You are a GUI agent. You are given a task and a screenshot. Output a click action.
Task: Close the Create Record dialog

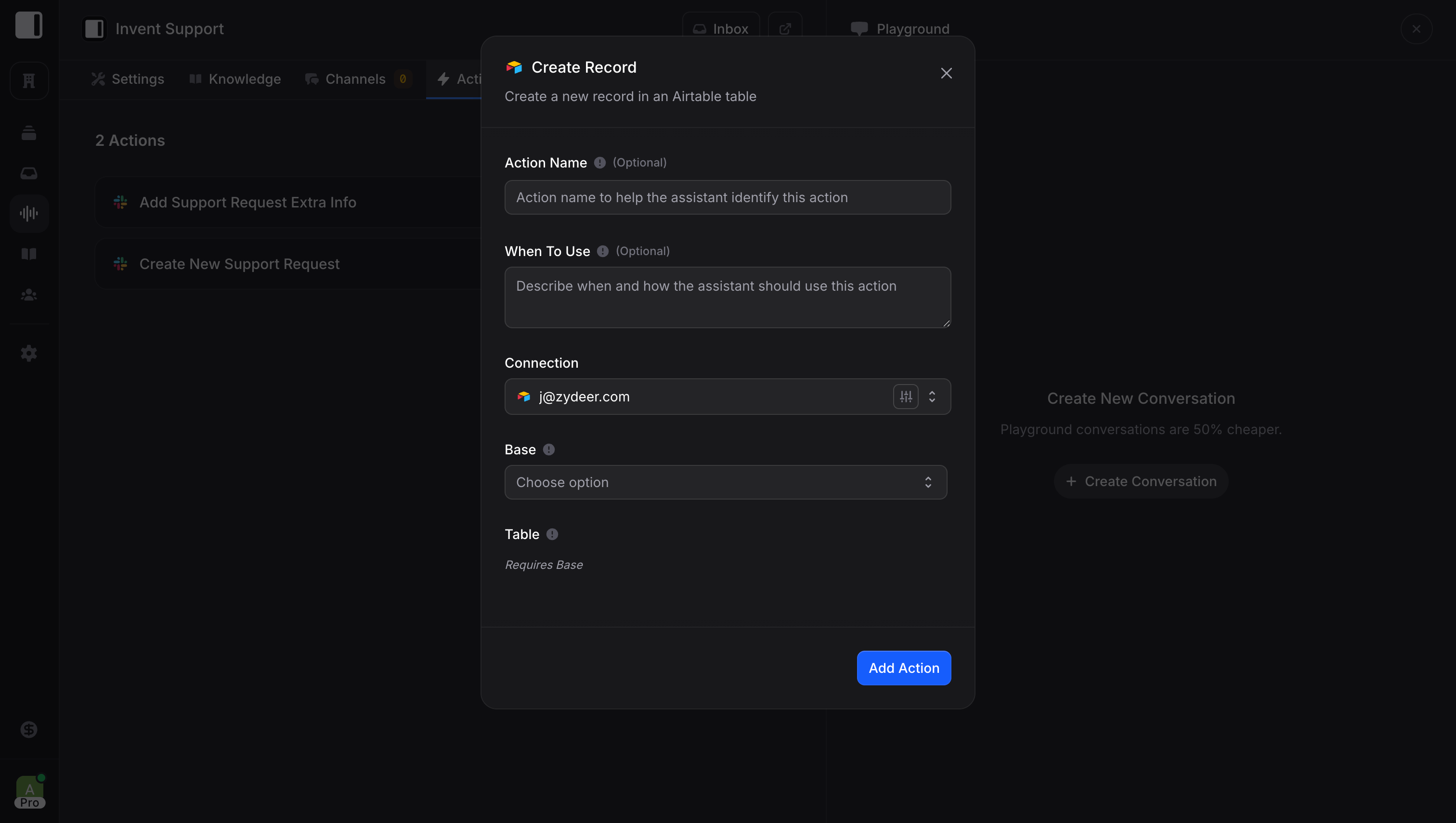tap(946, 73)
